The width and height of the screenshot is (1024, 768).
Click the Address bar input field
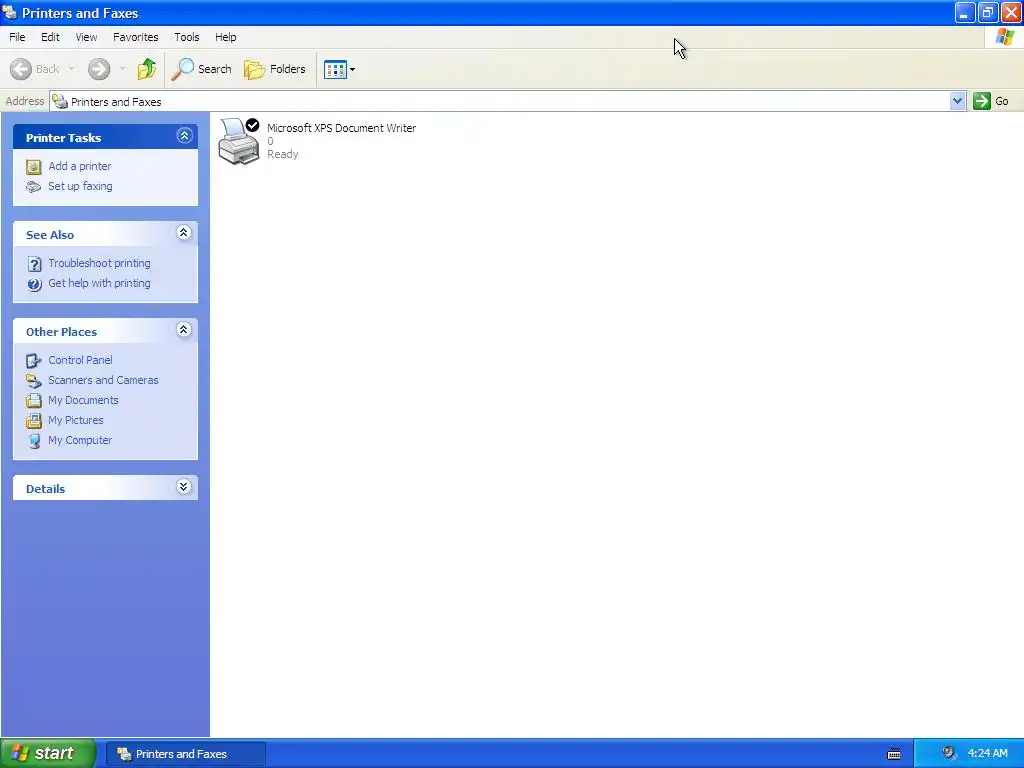(507, 101)
